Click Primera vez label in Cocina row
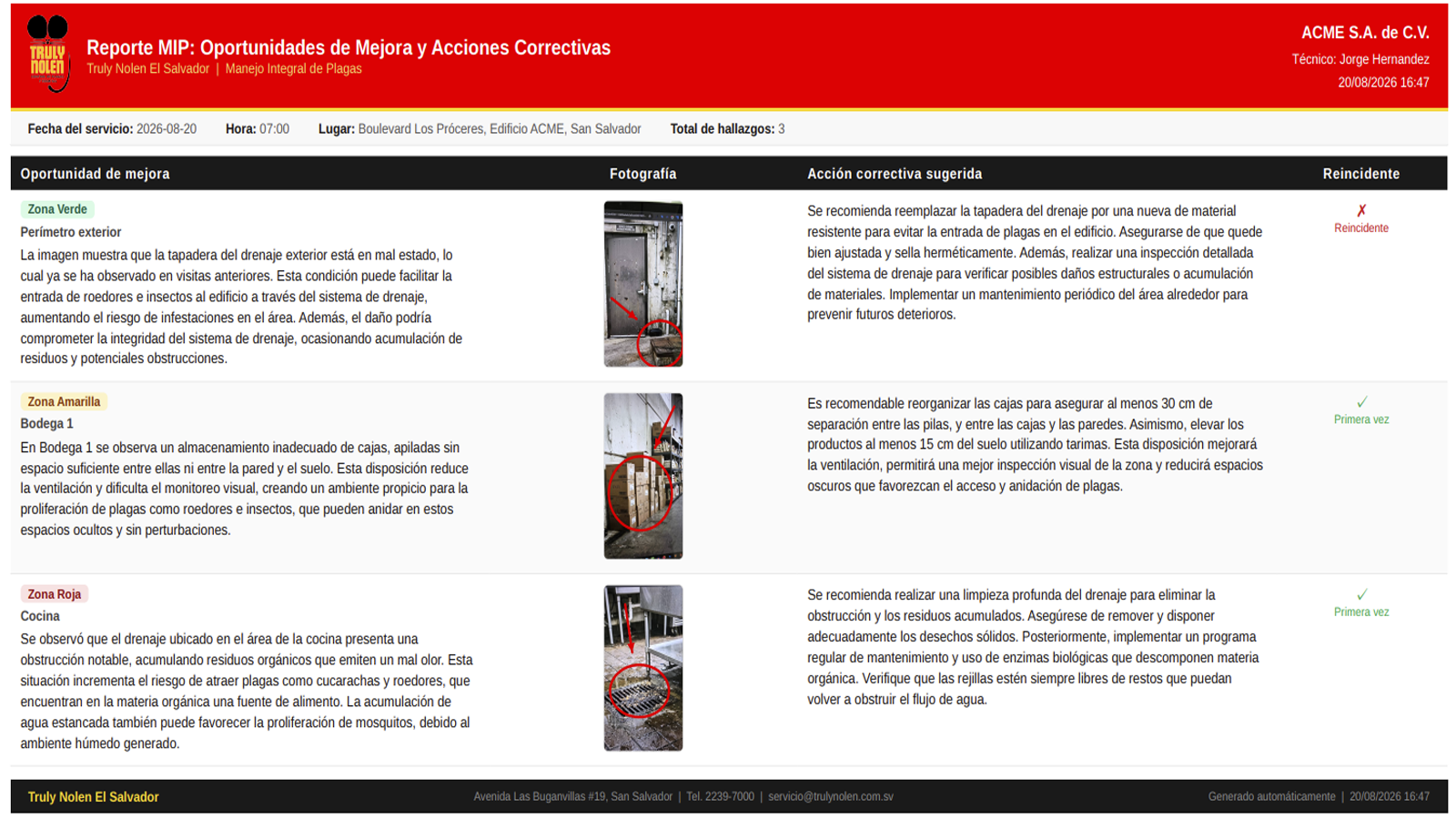 click(1361, 612)
